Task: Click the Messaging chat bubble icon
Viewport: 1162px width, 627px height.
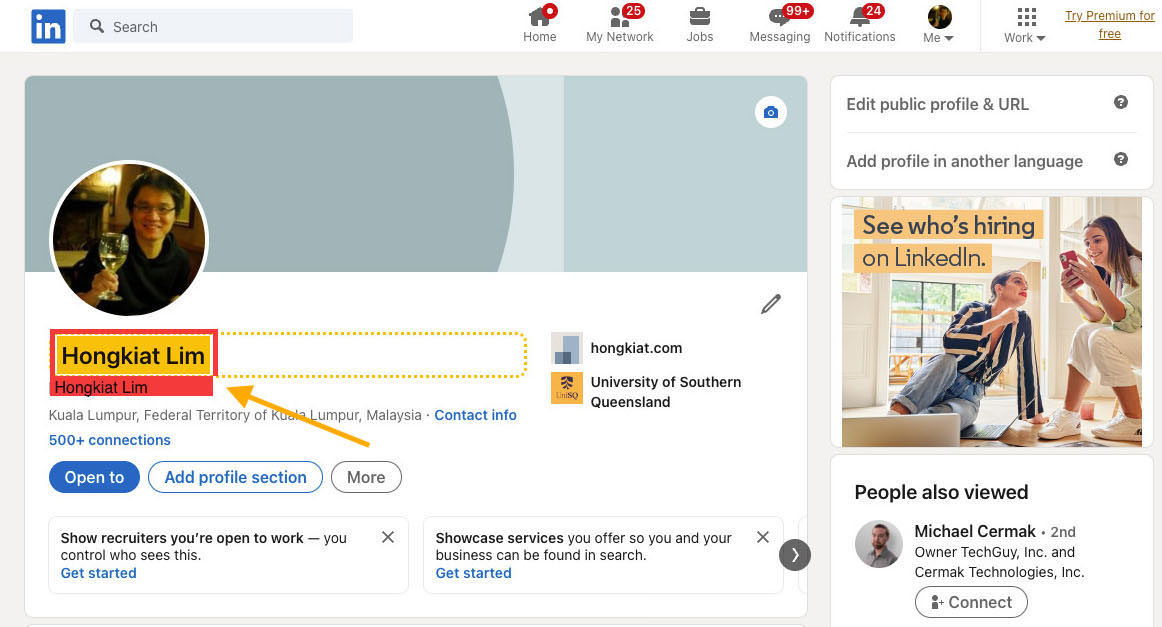Action: coord(780,16)
